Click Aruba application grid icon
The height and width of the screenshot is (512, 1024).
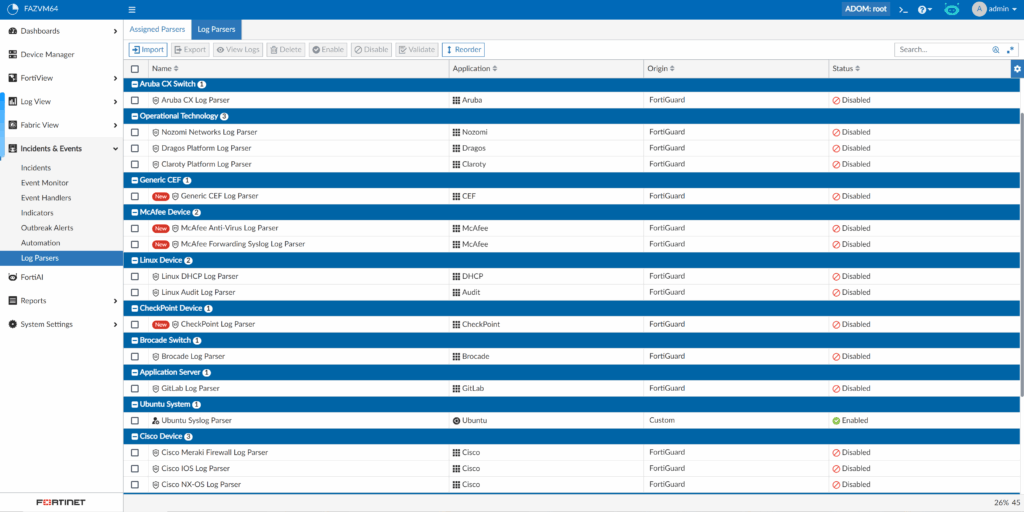(x=456, y=101)
